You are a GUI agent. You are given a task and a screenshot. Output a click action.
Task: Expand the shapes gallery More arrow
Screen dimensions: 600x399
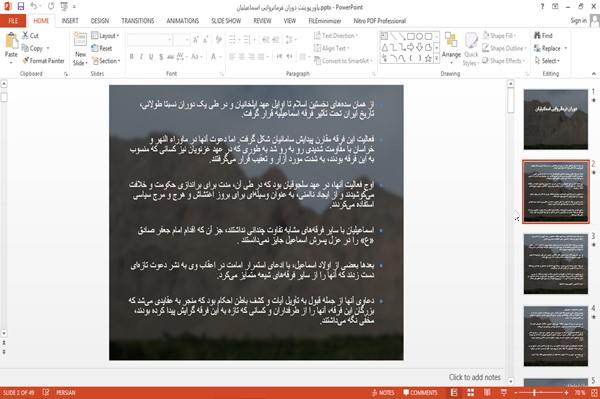point(436,59)
